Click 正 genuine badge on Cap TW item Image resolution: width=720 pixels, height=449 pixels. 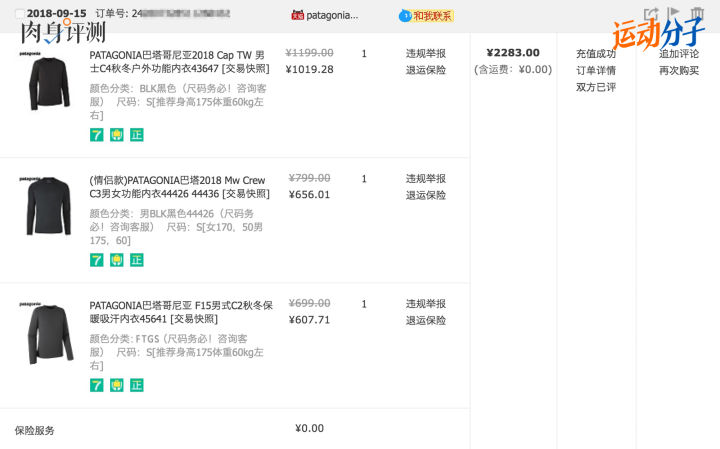pyautogui.click(x=137, y=135)
